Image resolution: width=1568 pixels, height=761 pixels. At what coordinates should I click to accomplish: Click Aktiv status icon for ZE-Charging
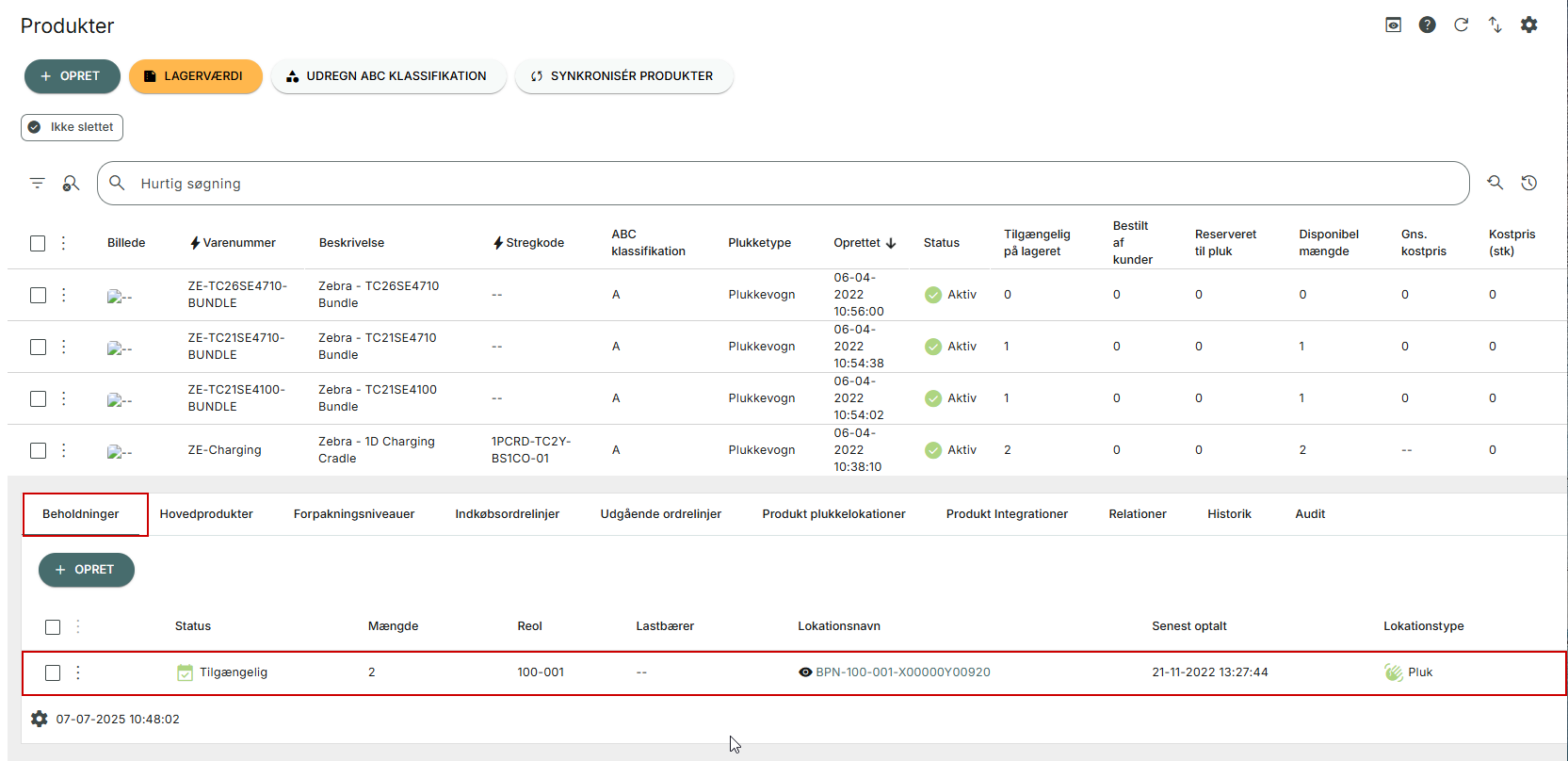933,450
